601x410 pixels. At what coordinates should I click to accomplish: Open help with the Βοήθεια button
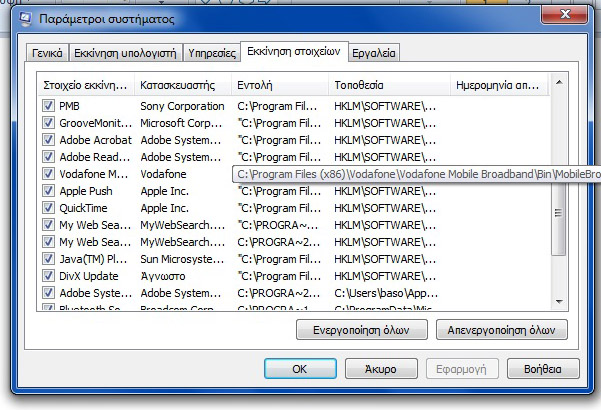[x=543, y=369]
